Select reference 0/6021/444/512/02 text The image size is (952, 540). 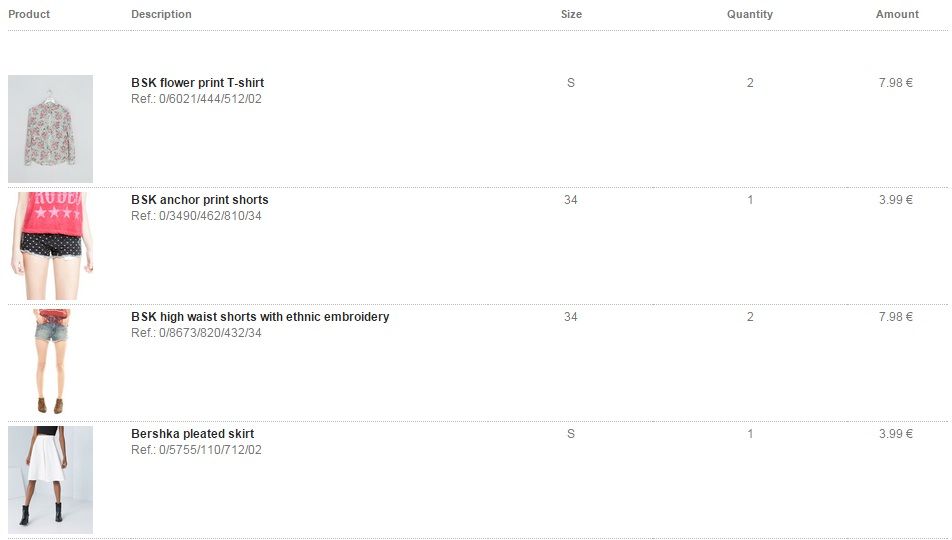point(210,99)
